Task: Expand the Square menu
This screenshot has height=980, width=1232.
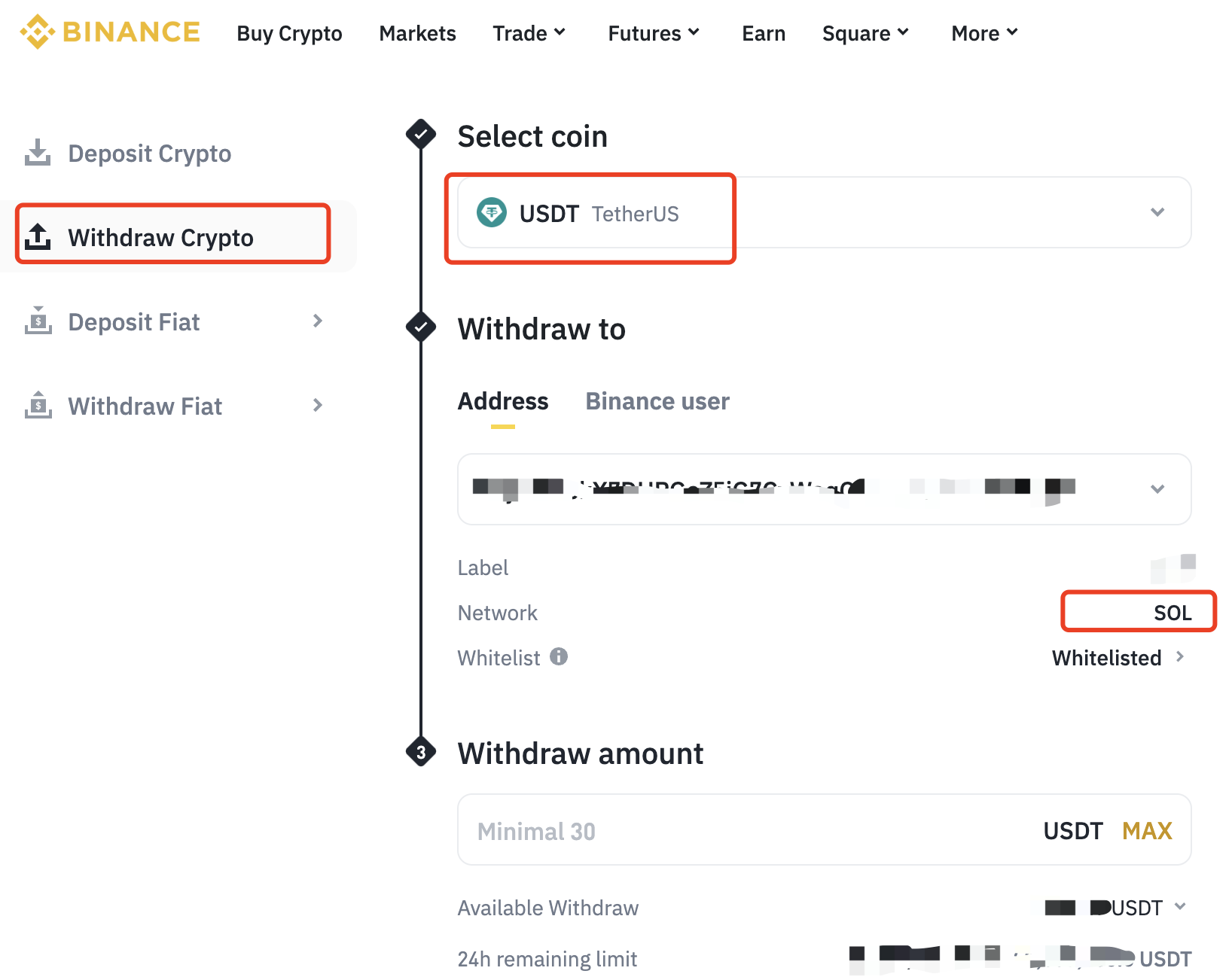Action: pos(866,33)
